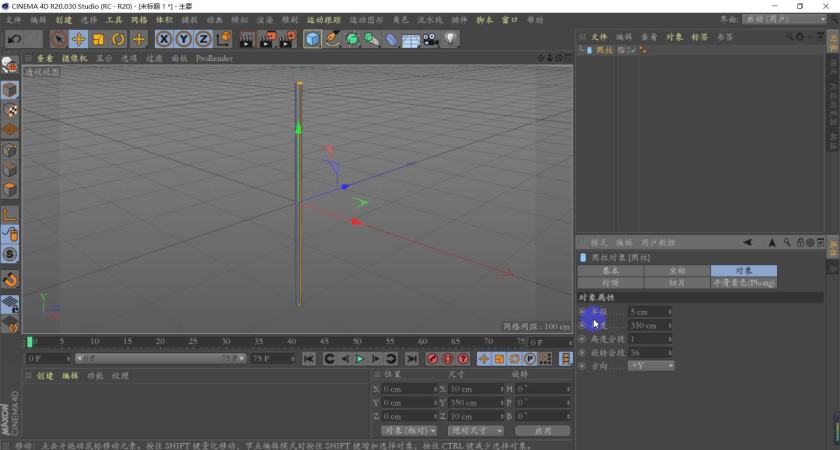Click the render to picture viewer clapperboard

click(267, 39)
